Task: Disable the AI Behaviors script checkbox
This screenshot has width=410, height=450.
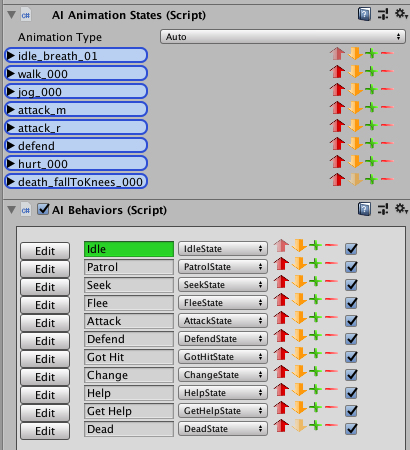Action: (x=43, y=210)
